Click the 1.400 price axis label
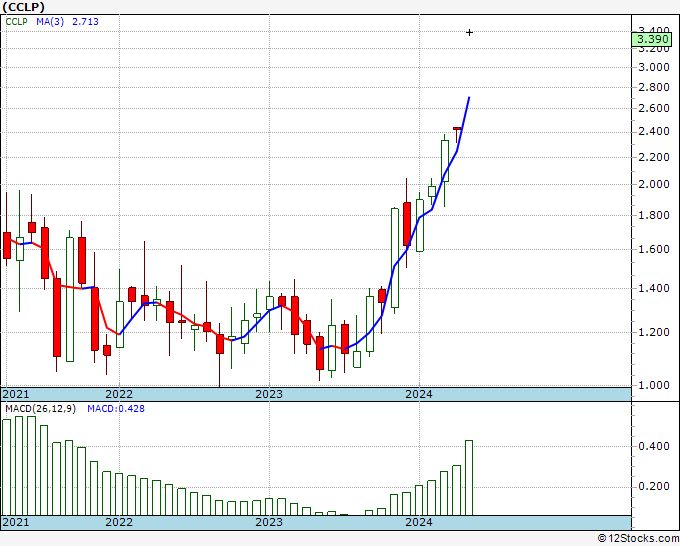The height and width of the screenshot is (546, 680). click(654, 288)
